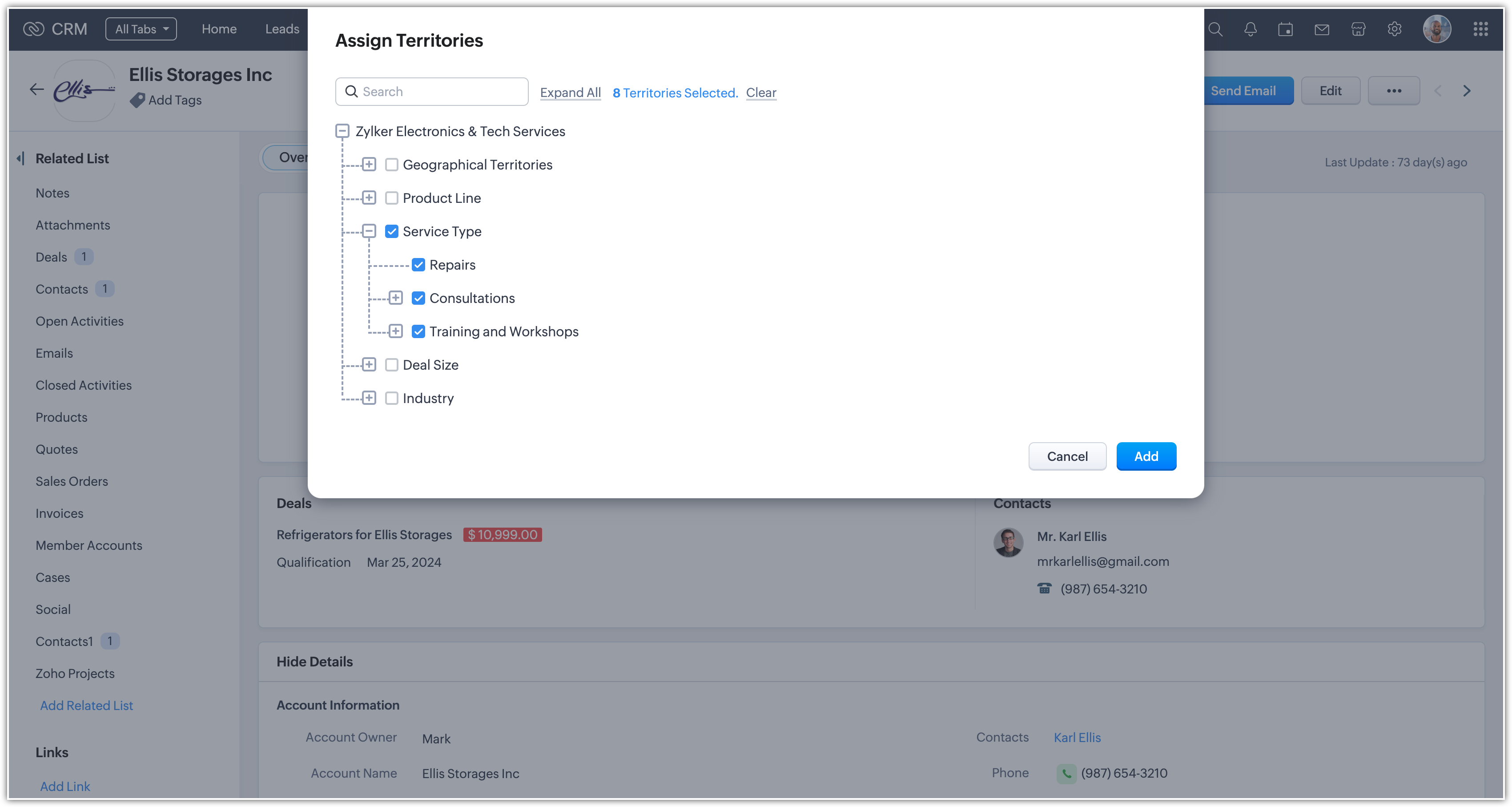Open the notifications bell icon

click(x=1250, y=29)
